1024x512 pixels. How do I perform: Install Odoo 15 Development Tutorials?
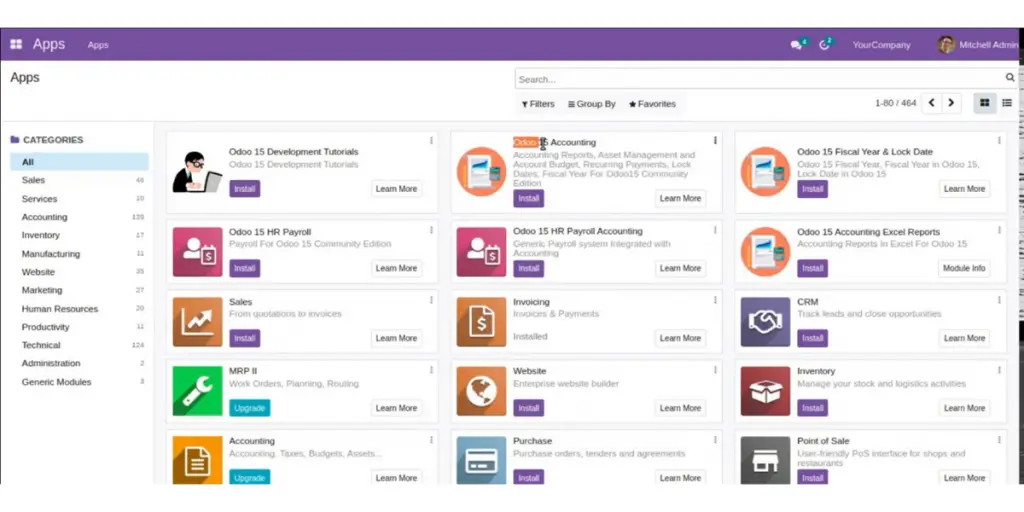(x=245, y=189)
